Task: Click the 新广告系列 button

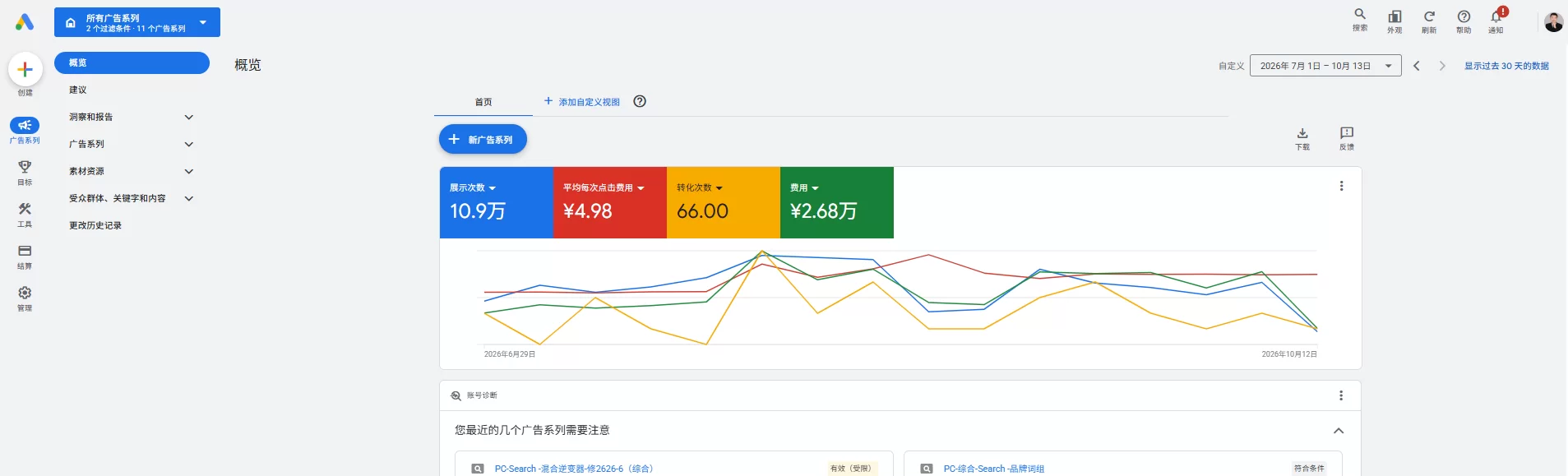Action: click(x=483, y=140)
